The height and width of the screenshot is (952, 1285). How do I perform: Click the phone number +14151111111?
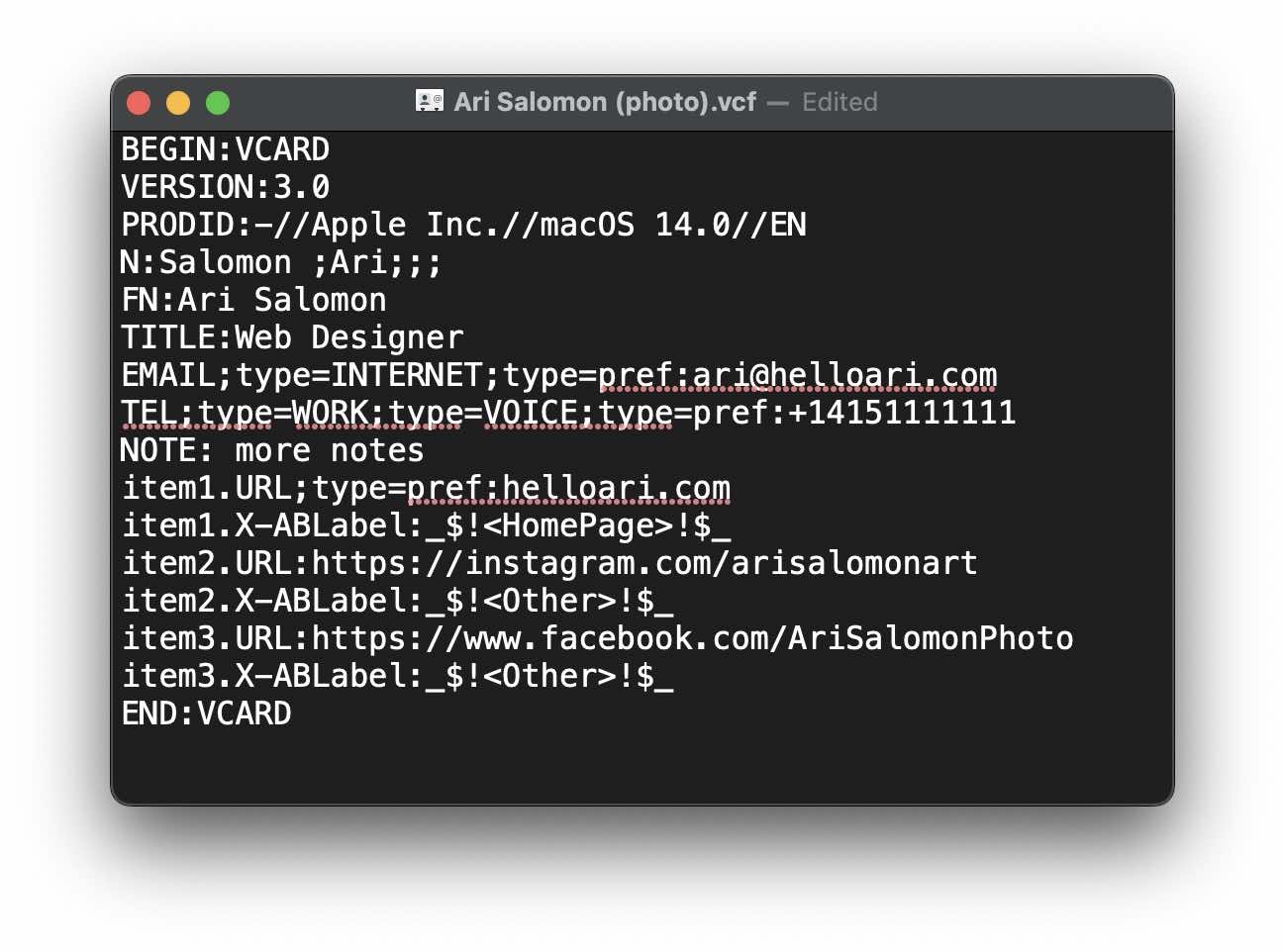point(901,413)
